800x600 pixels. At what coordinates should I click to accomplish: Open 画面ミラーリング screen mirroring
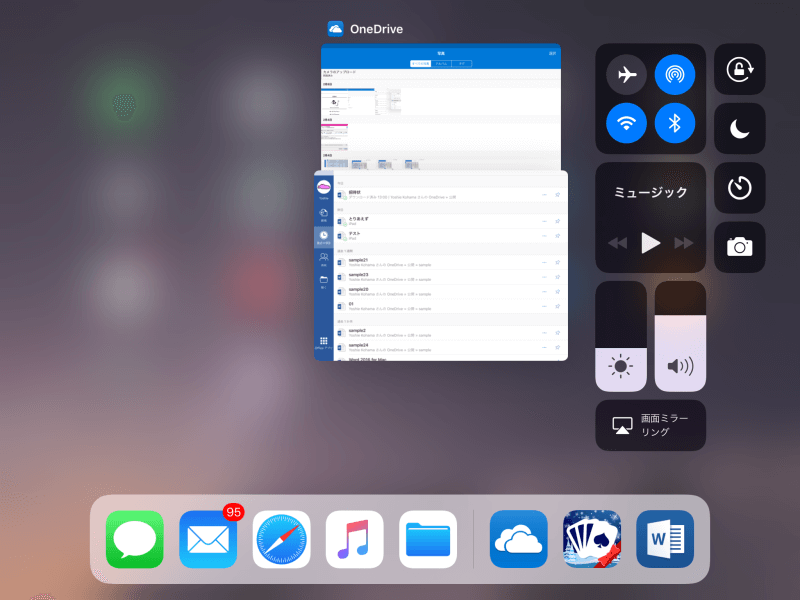point(651,425)
